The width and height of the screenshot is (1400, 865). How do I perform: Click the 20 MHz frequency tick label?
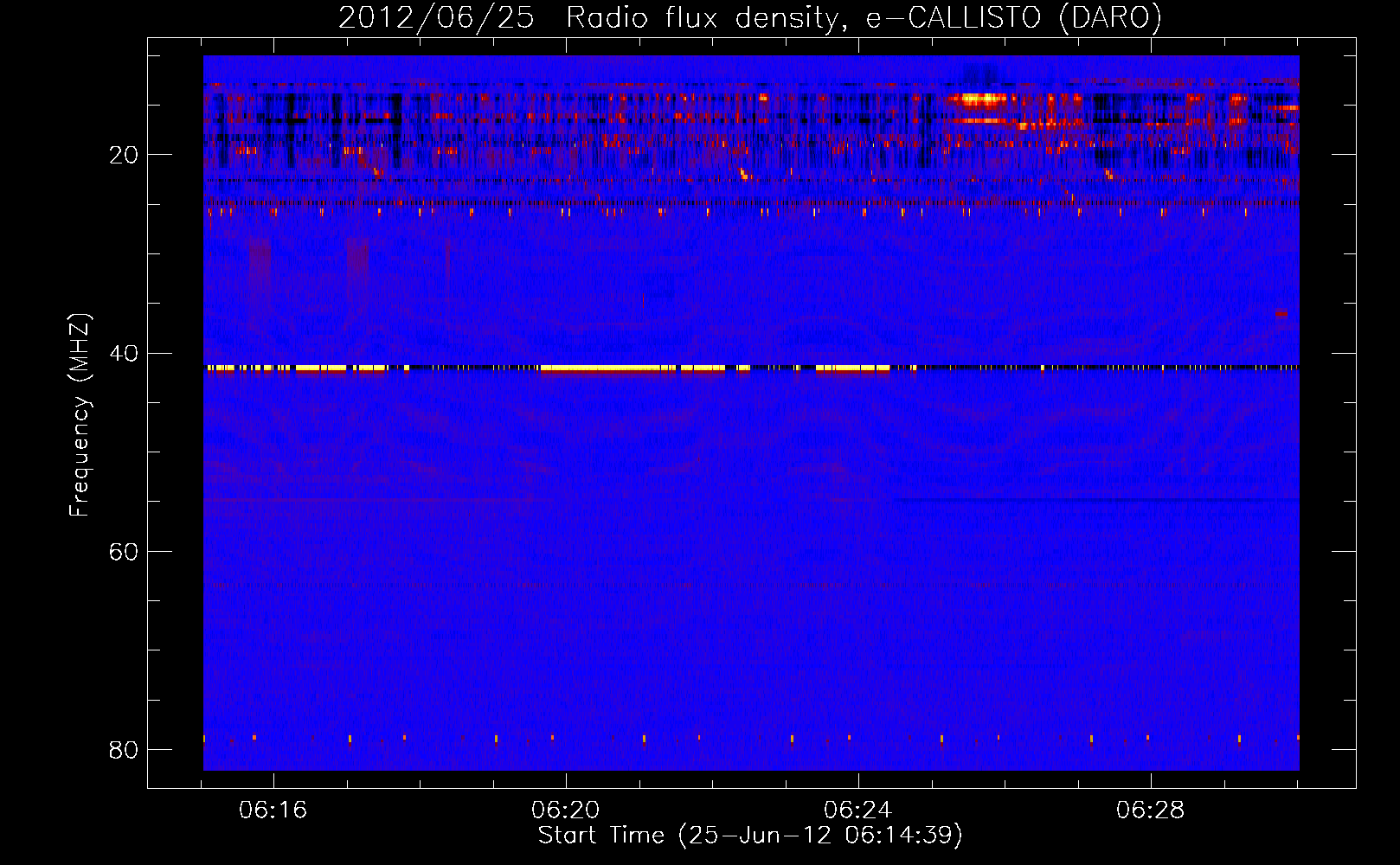124,155
